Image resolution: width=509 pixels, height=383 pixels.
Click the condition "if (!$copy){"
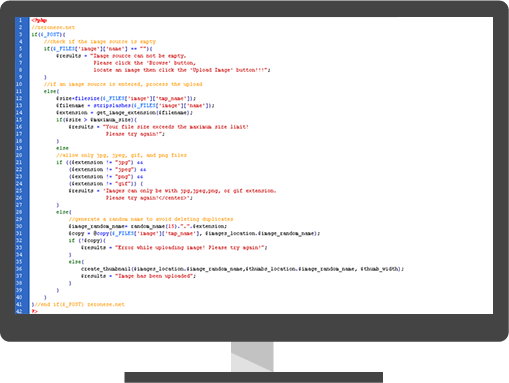point(87,240)
